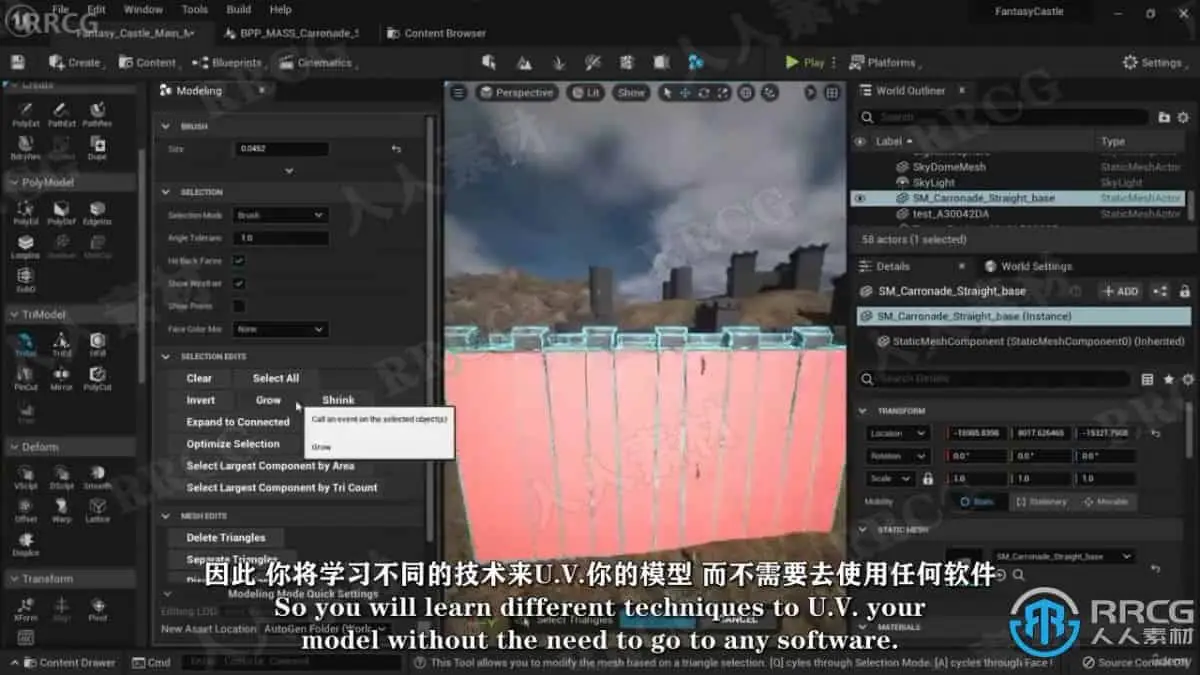Select the TriEd tool icon
Image resolution: width=1200 pixels, height=675 pixels.
click(61, 344)
